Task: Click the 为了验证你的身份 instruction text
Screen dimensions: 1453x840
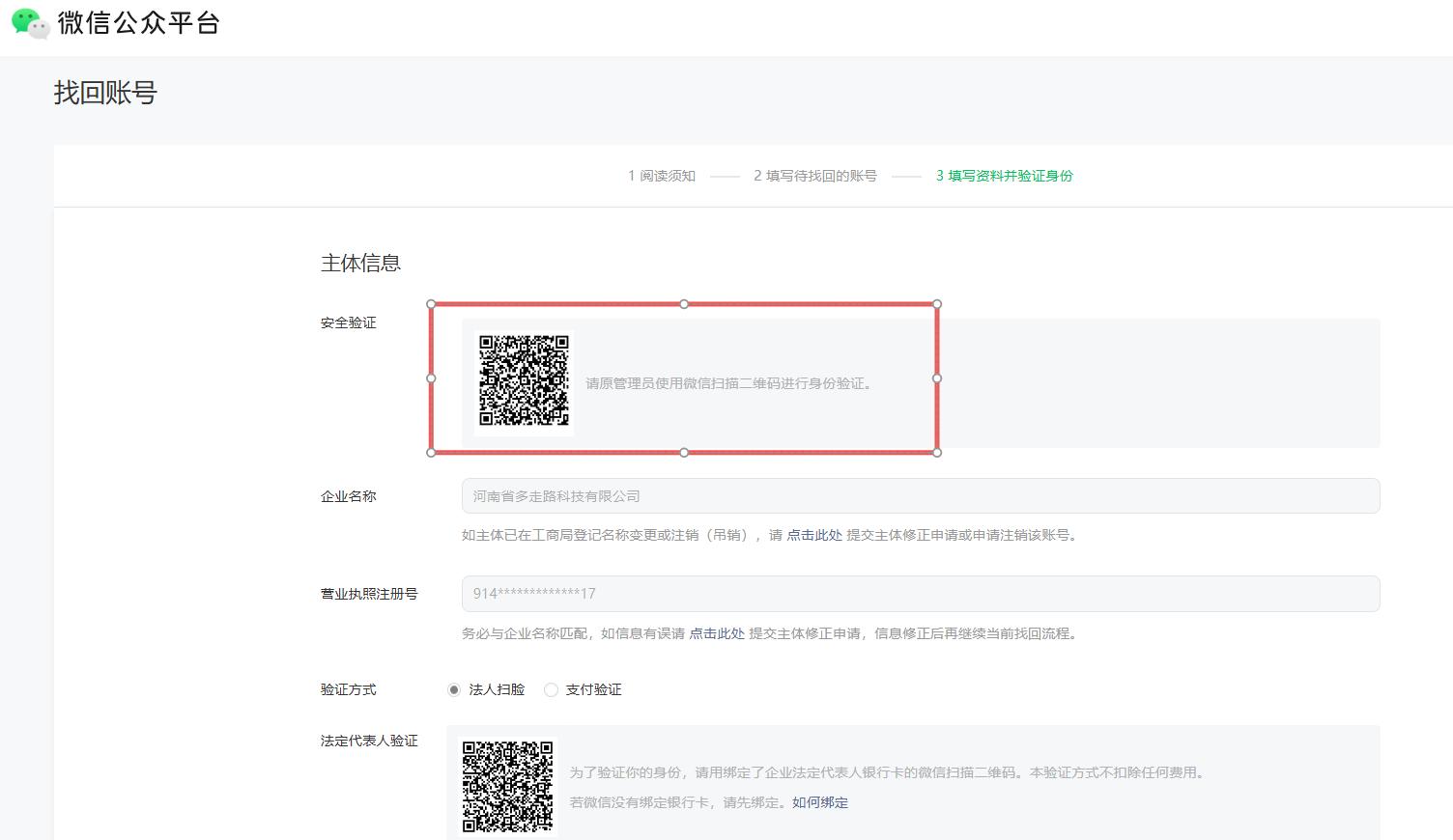Action: pyautogui.click(x=889, y=772)
